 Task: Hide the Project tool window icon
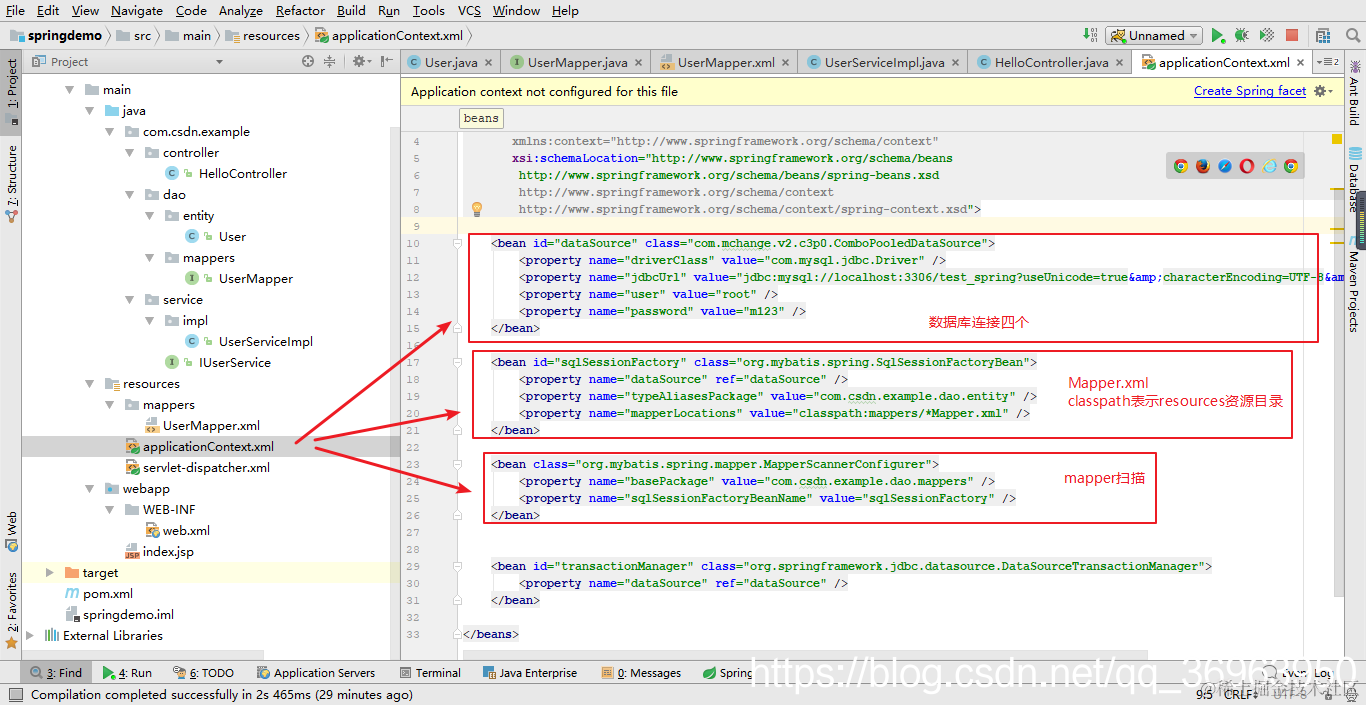tap(387, 62)
